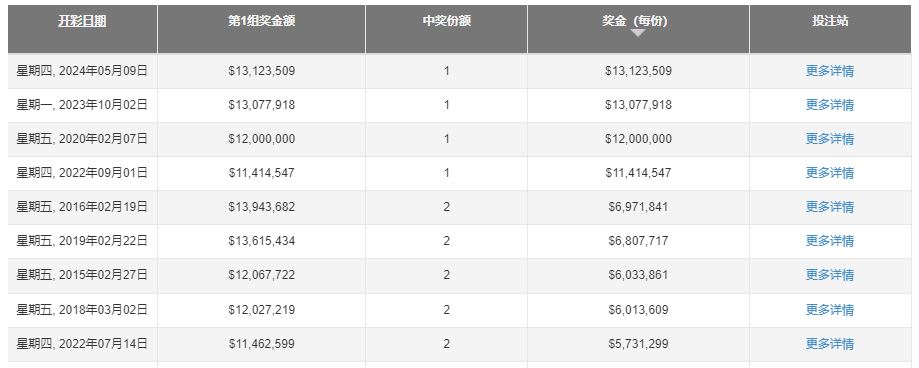Select the 星期五, 2020年02月07日 date cell
This screenshot has width=919, height=368.
click(x=83, y=139)
